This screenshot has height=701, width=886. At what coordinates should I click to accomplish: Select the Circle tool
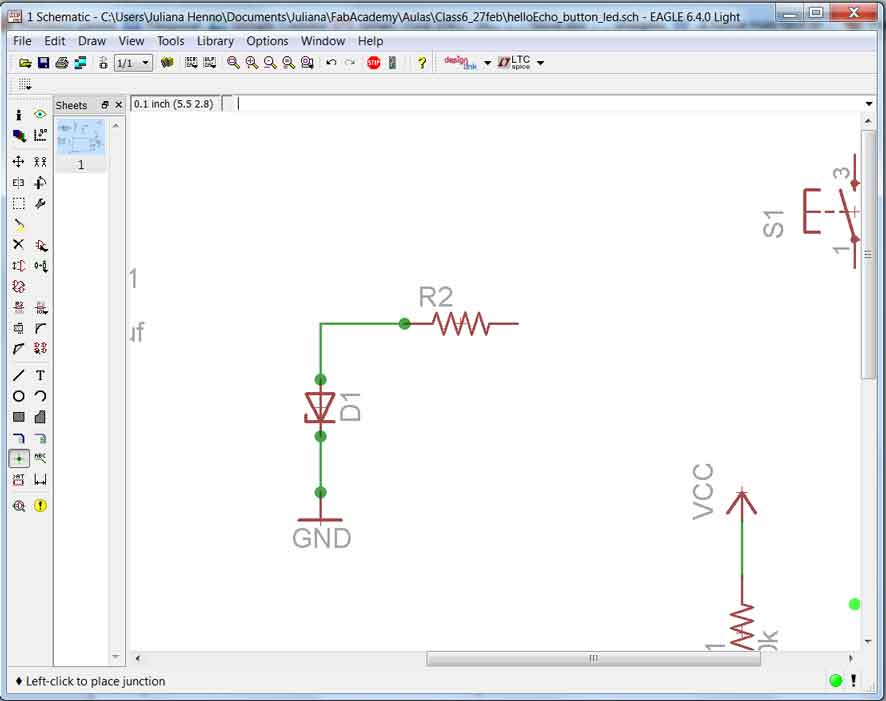pyautogui.click(x=19, y=396)
